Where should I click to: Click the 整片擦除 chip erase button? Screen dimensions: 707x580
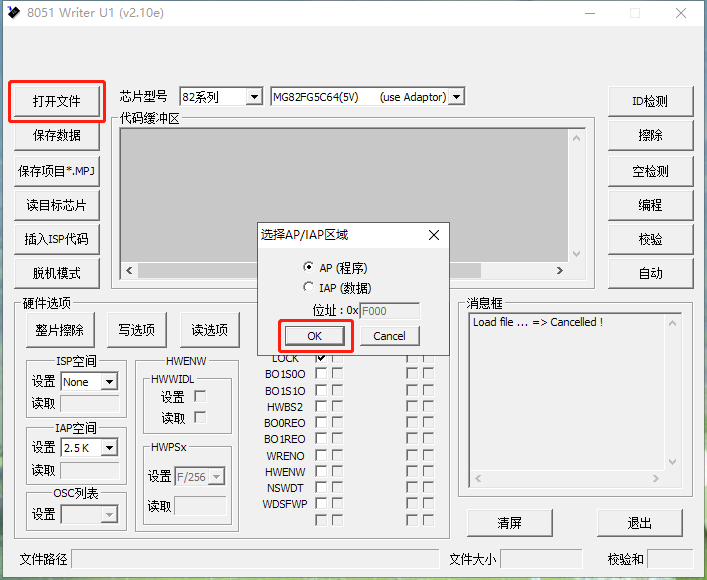pos(60,330)
